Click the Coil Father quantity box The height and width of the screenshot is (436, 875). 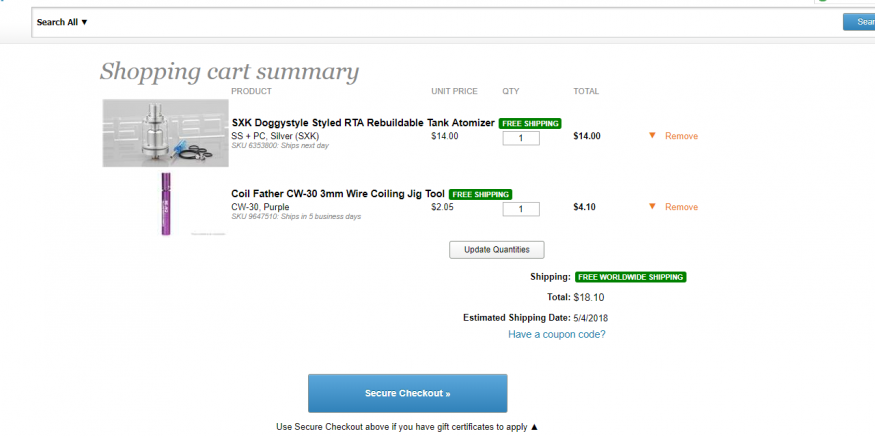pyautogui.click(x=521, y=209)
